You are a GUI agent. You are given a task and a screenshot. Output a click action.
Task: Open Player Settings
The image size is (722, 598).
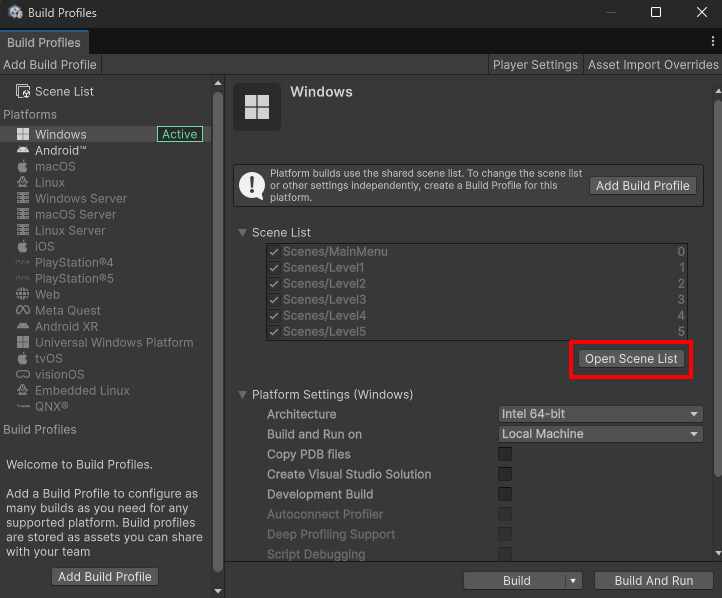535,64
